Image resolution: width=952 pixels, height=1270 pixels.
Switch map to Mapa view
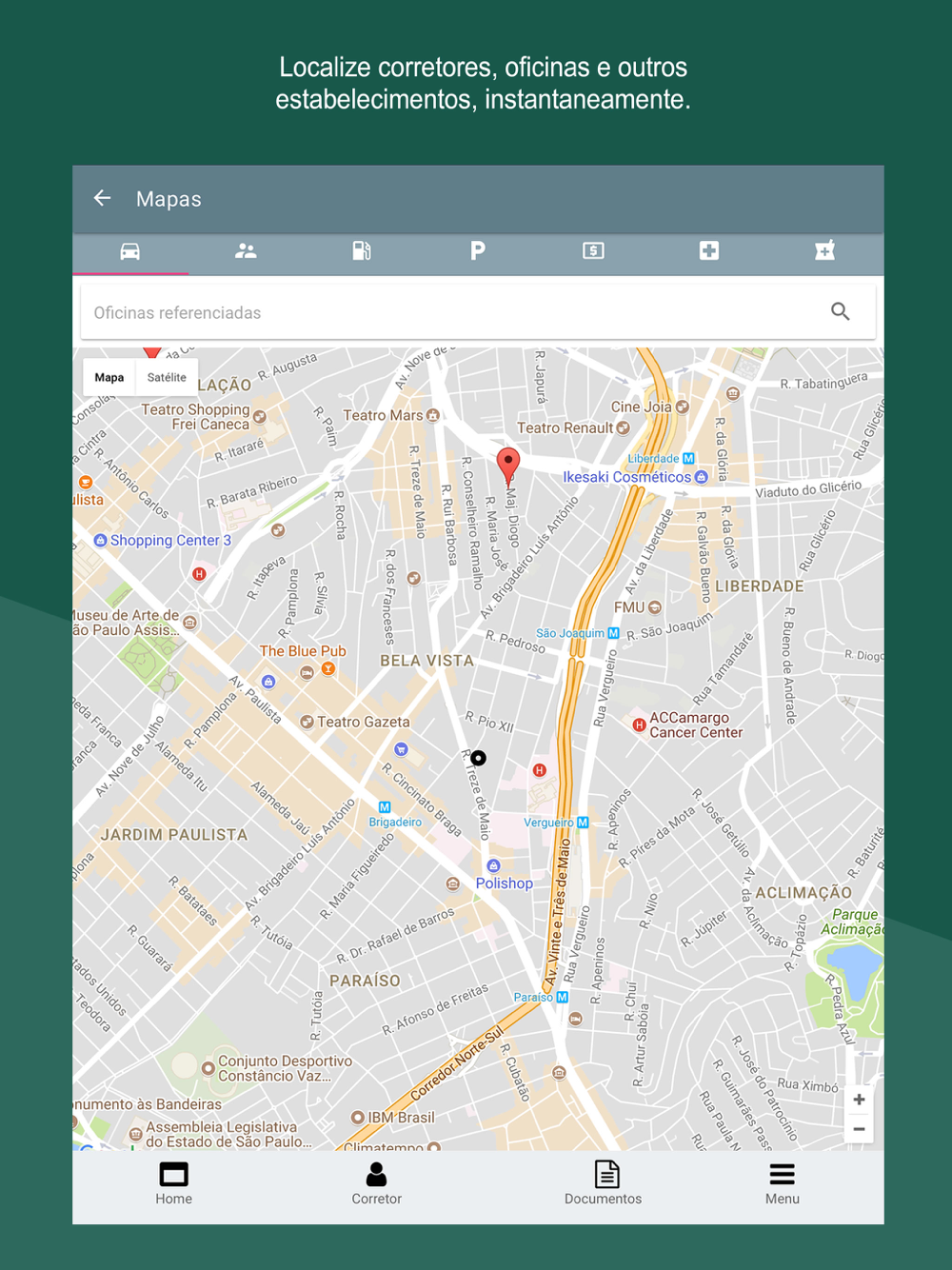click(109, 377)
